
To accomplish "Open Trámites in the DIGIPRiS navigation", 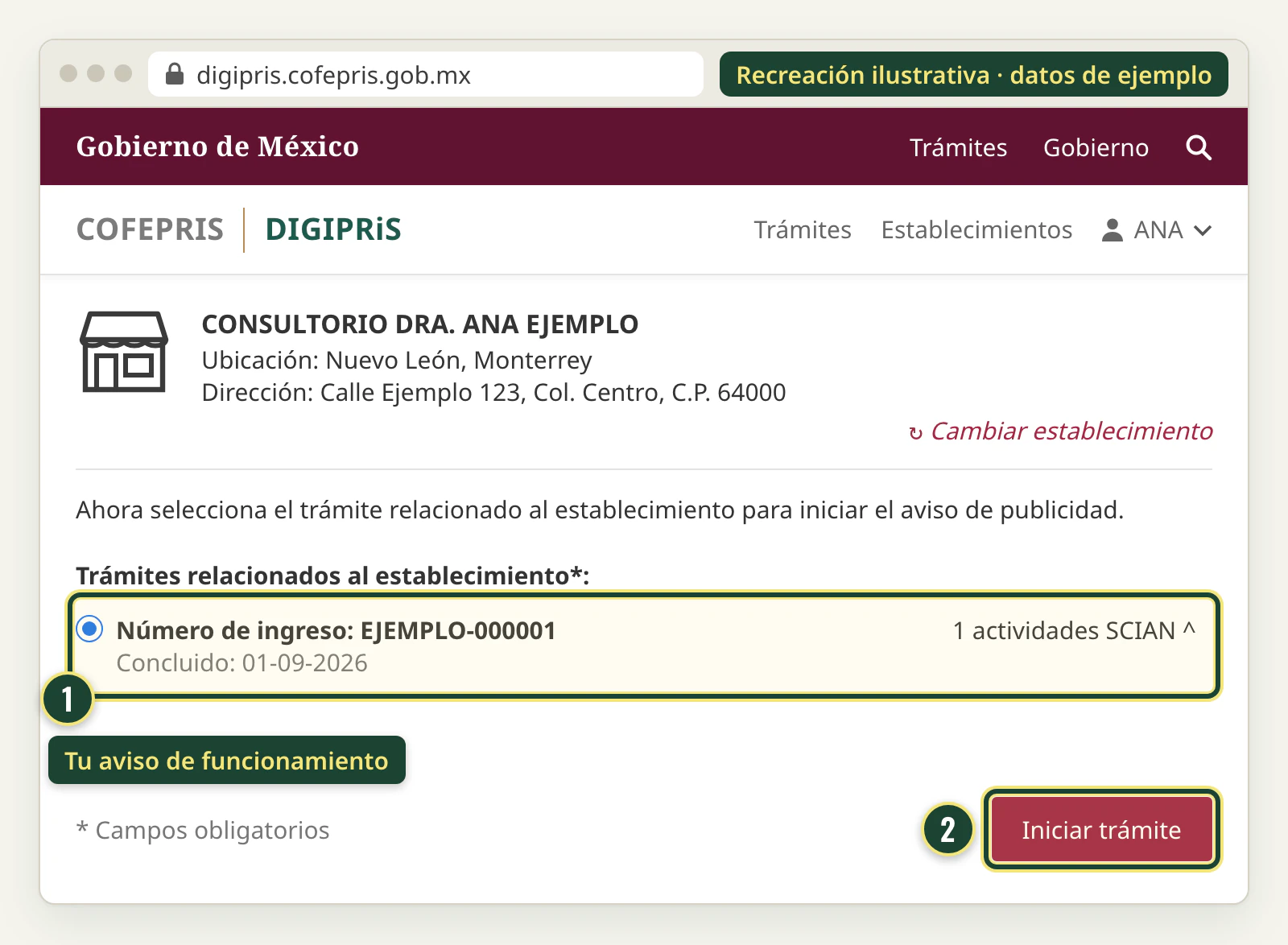I will (x=803, y=230).
